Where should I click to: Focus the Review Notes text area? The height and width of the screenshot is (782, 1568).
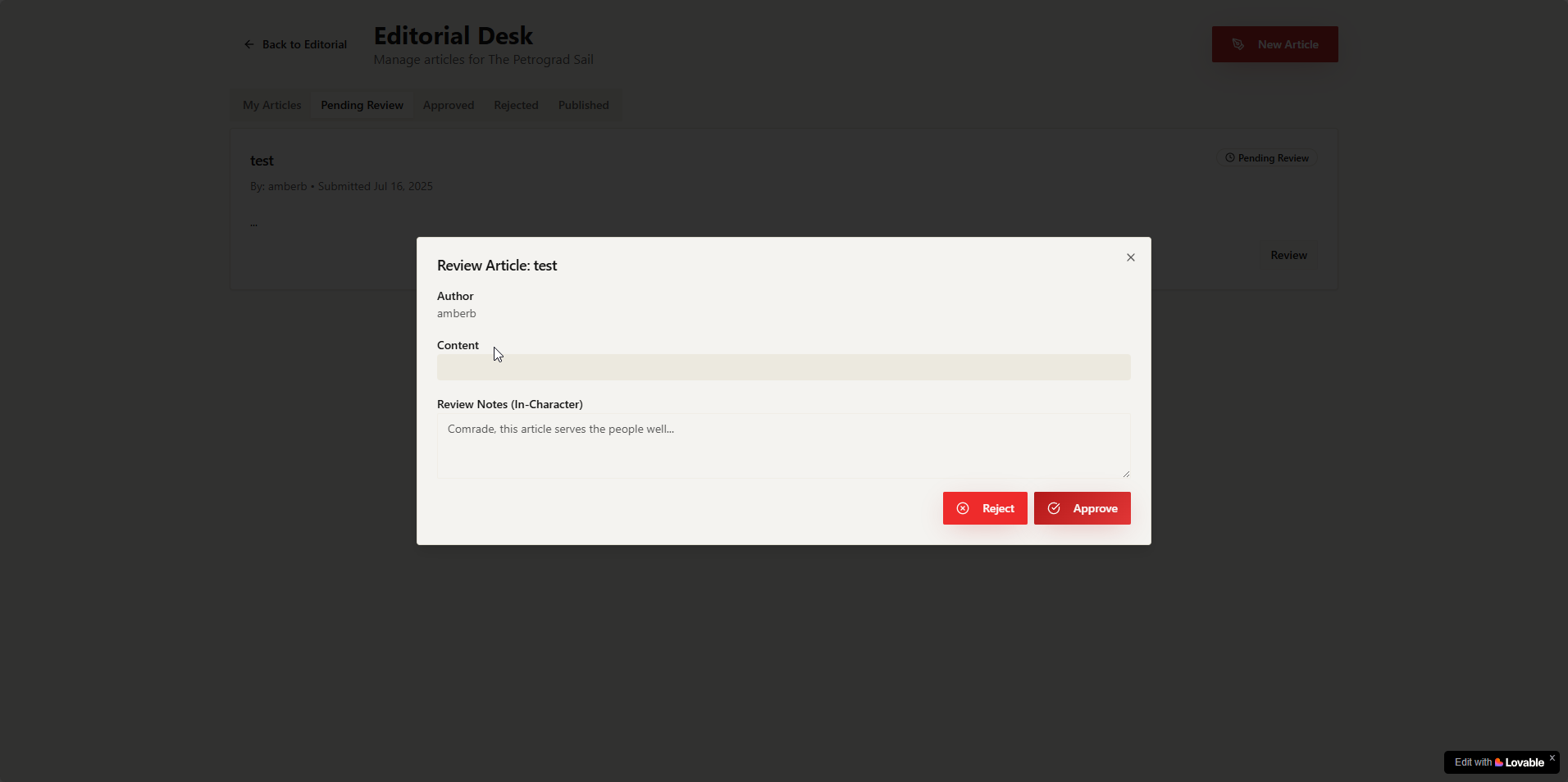(784, 446)
